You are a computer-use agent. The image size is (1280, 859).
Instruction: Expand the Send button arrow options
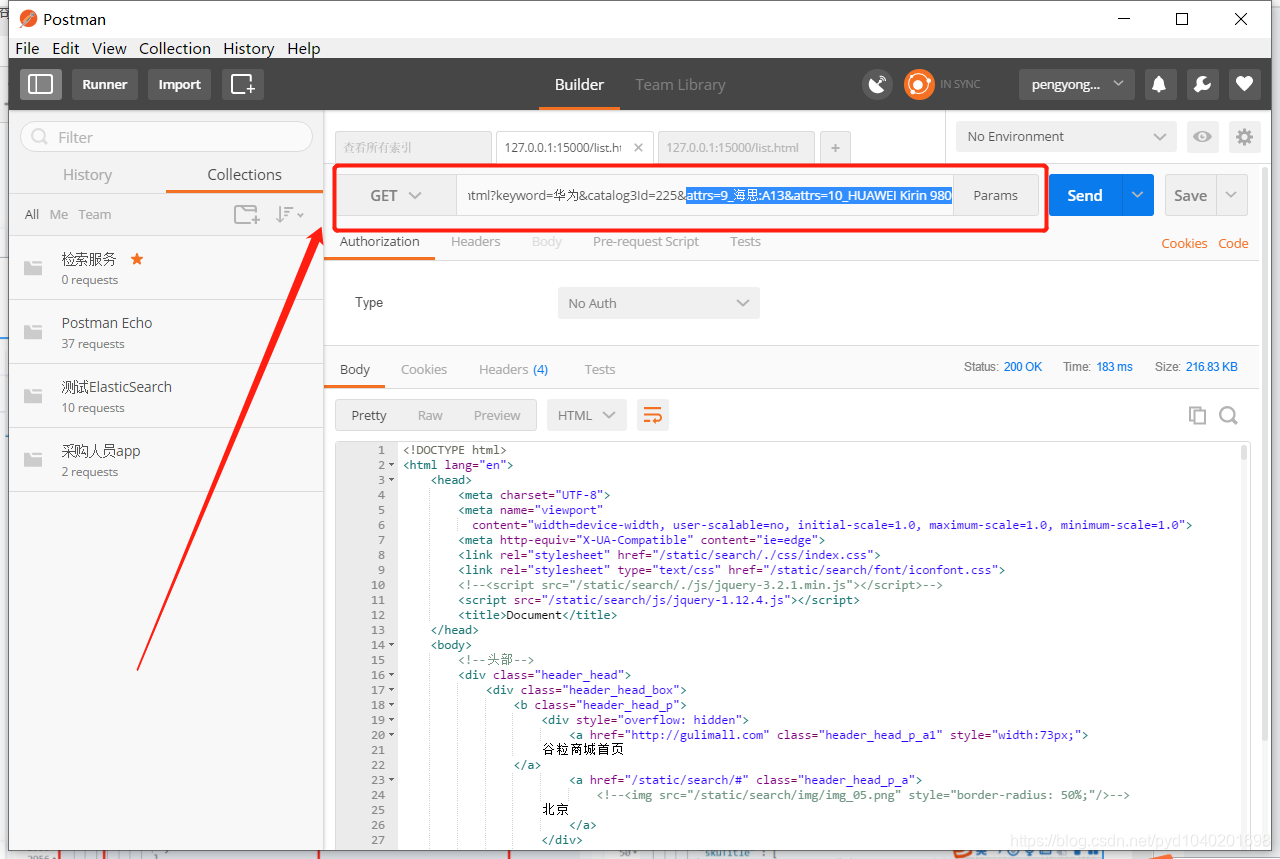pyautogui.click(x=1137, y=195)
